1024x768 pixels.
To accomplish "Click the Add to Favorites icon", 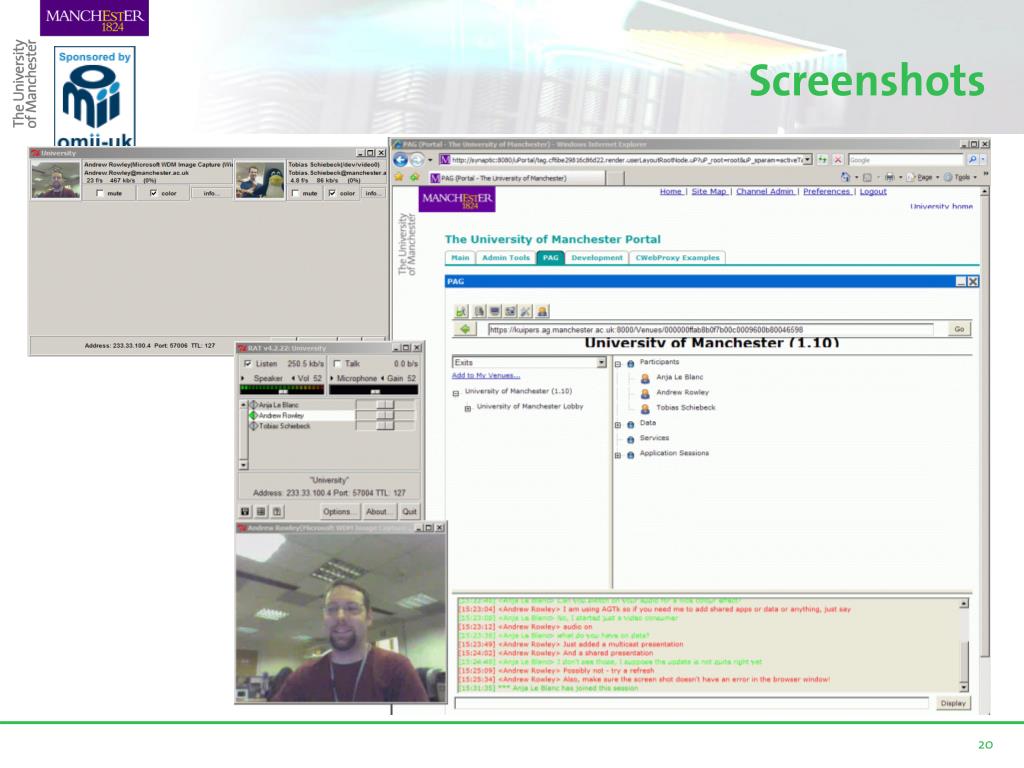I will [414, 178].
